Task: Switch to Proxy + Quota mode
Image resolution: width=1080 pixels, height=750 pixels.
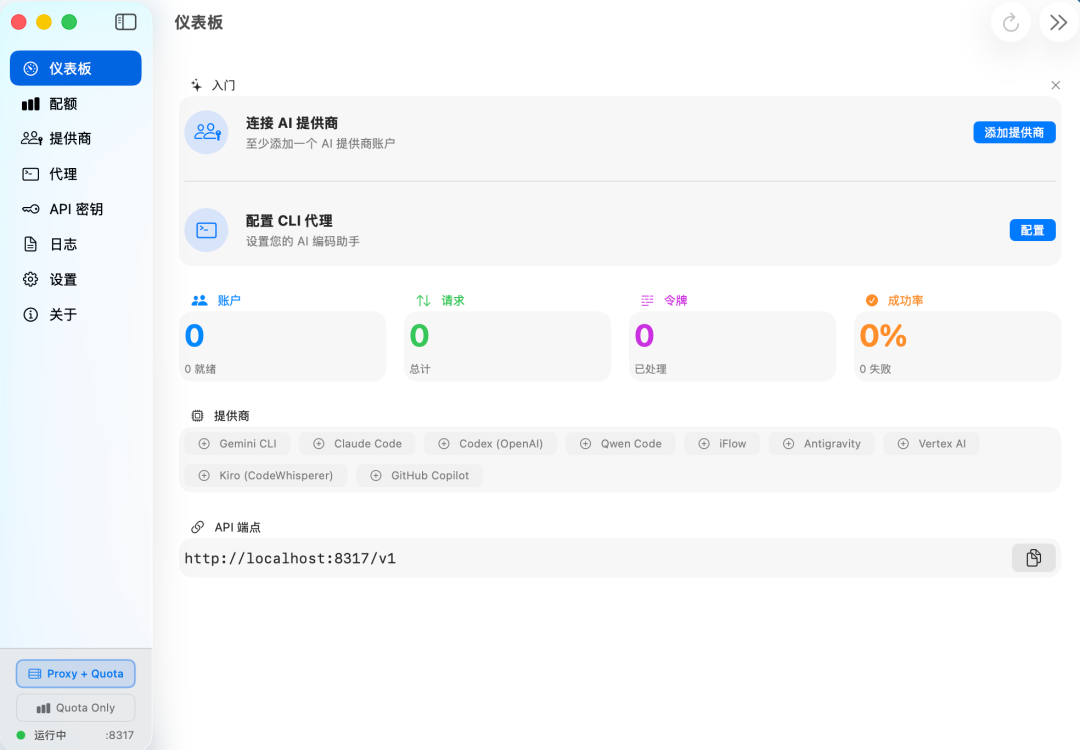Action: coord(76,674)
